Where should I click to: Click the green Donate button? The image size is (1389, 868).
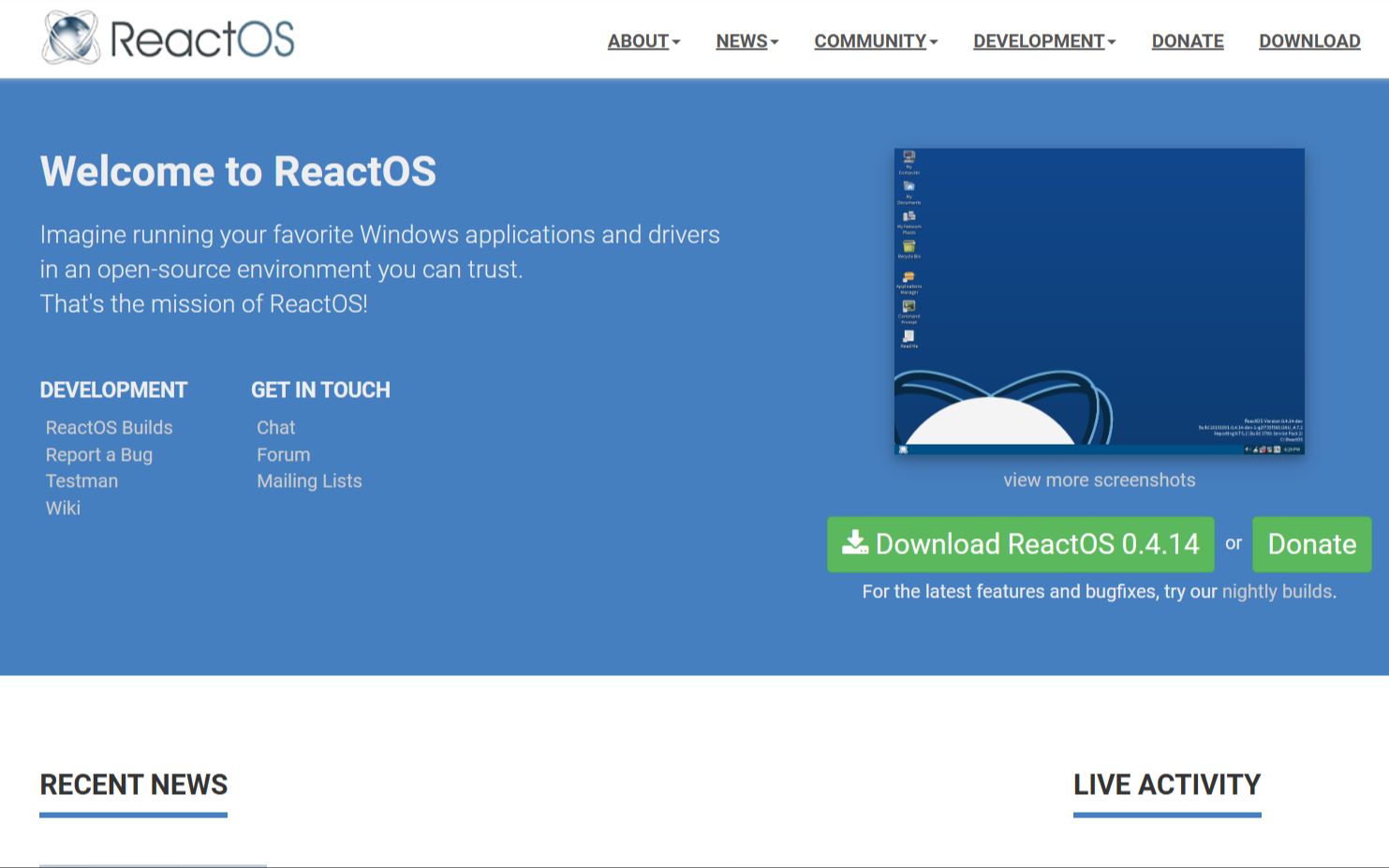(x=1311, y=544)
